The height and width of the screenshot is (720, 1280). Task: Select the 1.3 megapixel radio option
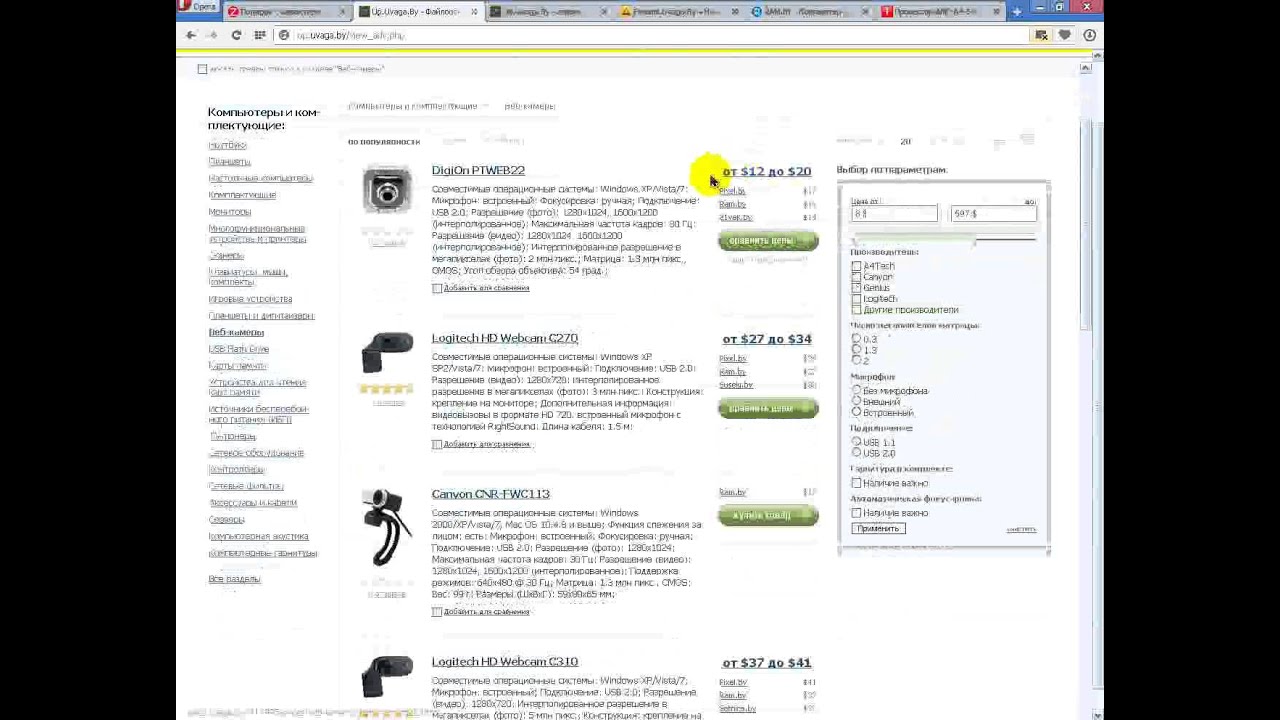(856, 350)
